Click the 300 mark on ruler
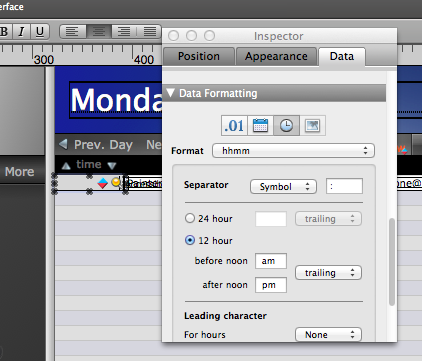Viewport: 422px width, 361px height. click(x=44, y=60)
